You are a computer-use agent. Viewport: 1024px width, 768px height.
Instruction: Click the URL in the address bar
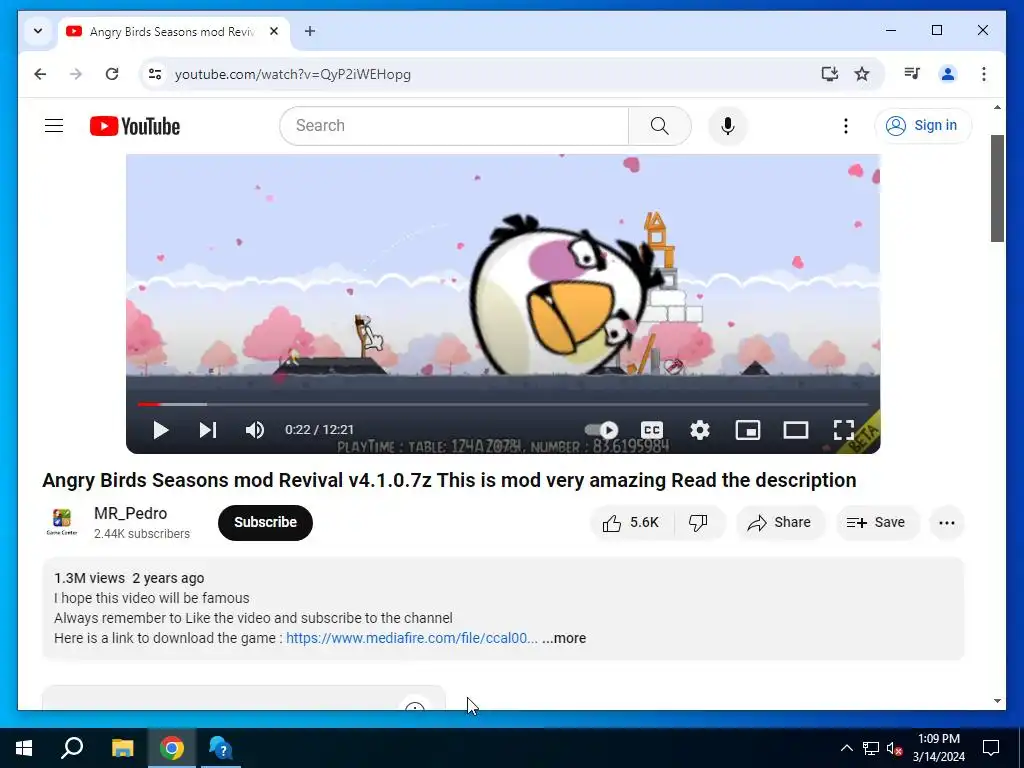[x=293, y=74]
